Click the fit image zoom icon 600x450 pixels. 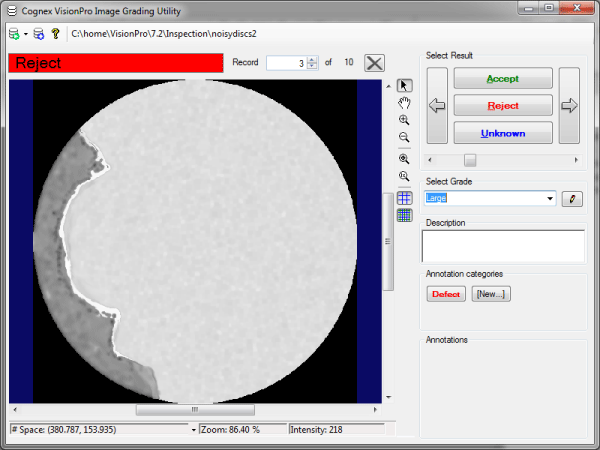click(404, 158)
